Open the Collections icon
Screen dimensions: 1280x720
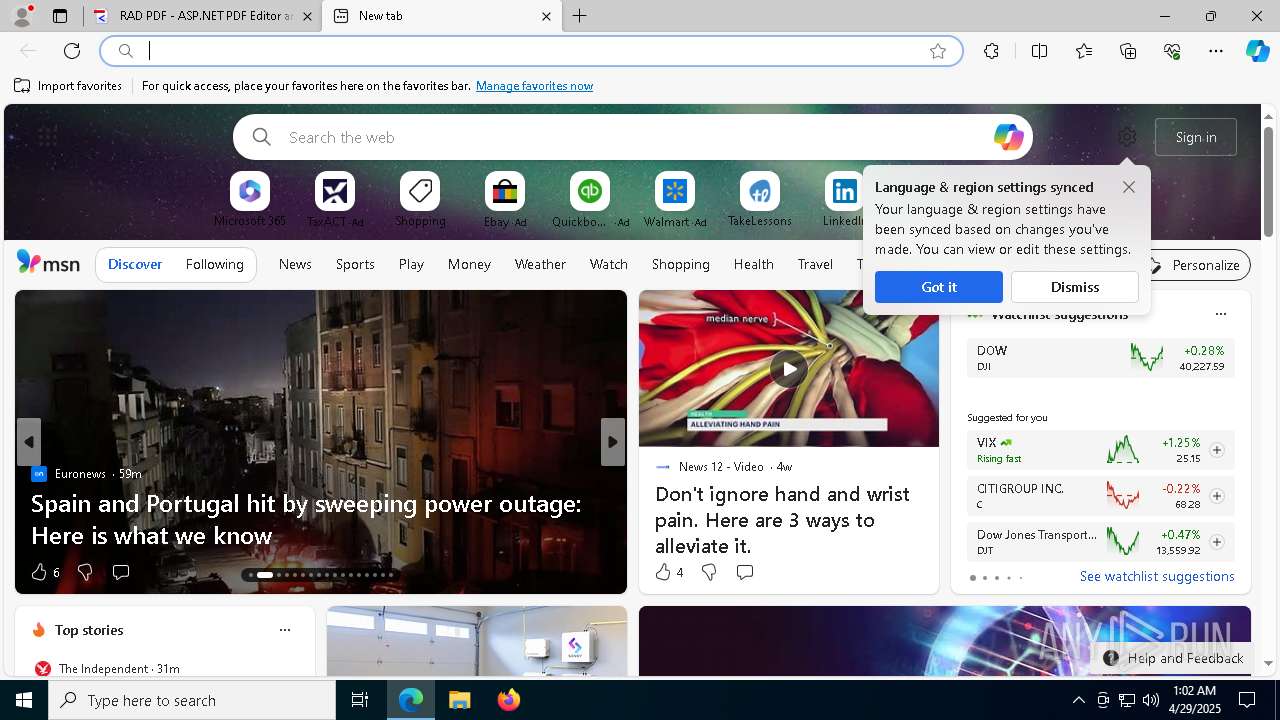[1128, 51]
